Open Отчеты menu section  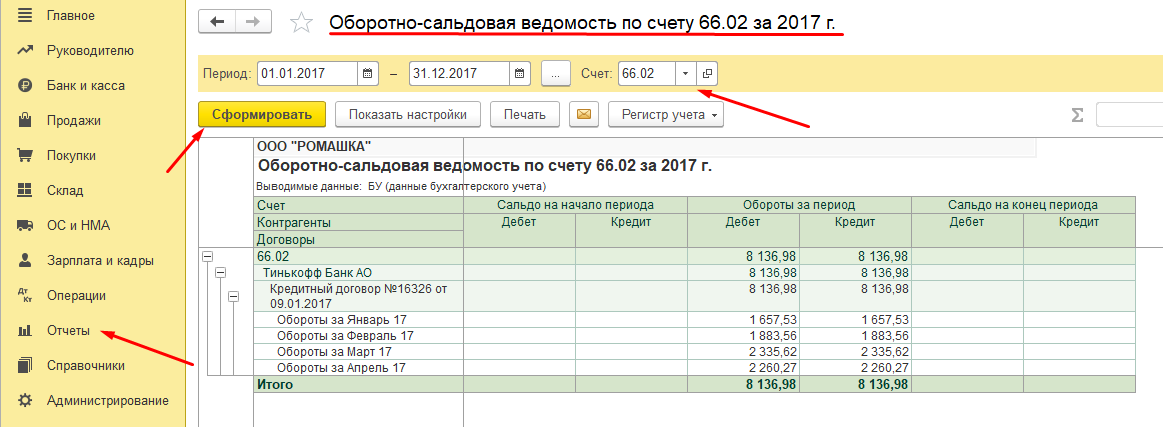68,331
